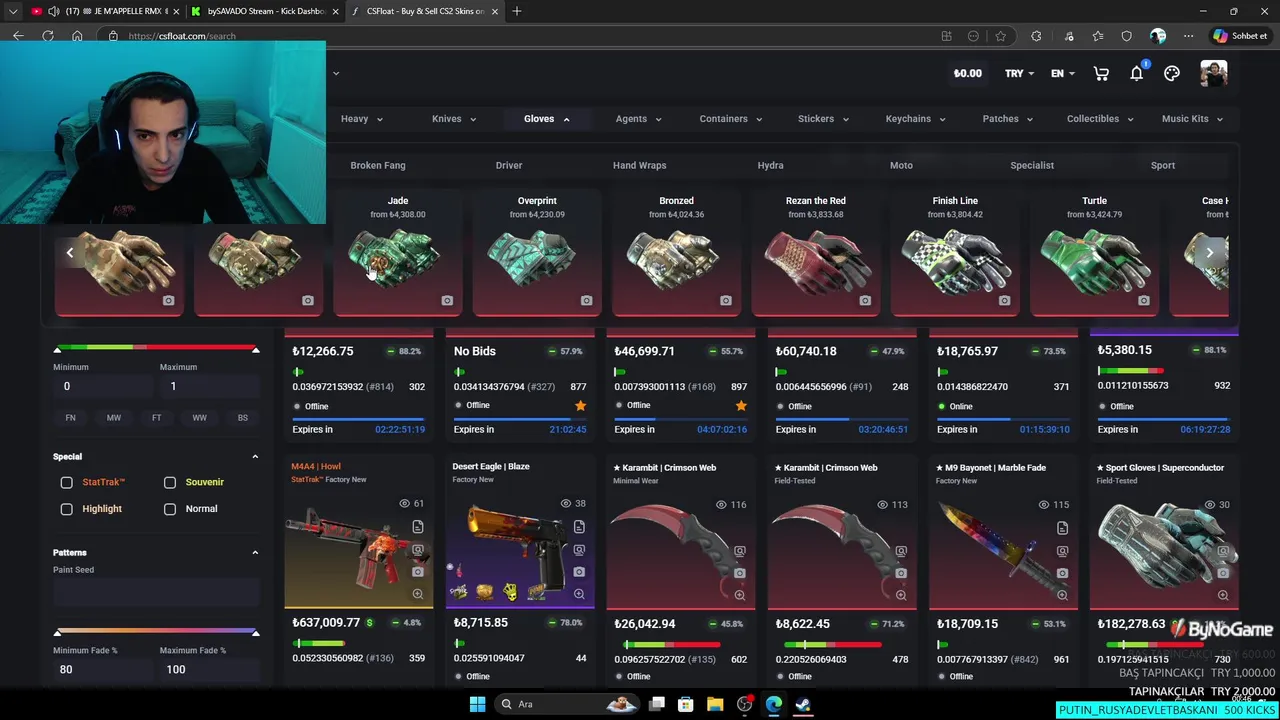Click the carousel next arrow
This screenshot has height=720, width=1280.
click(1209, 253)
